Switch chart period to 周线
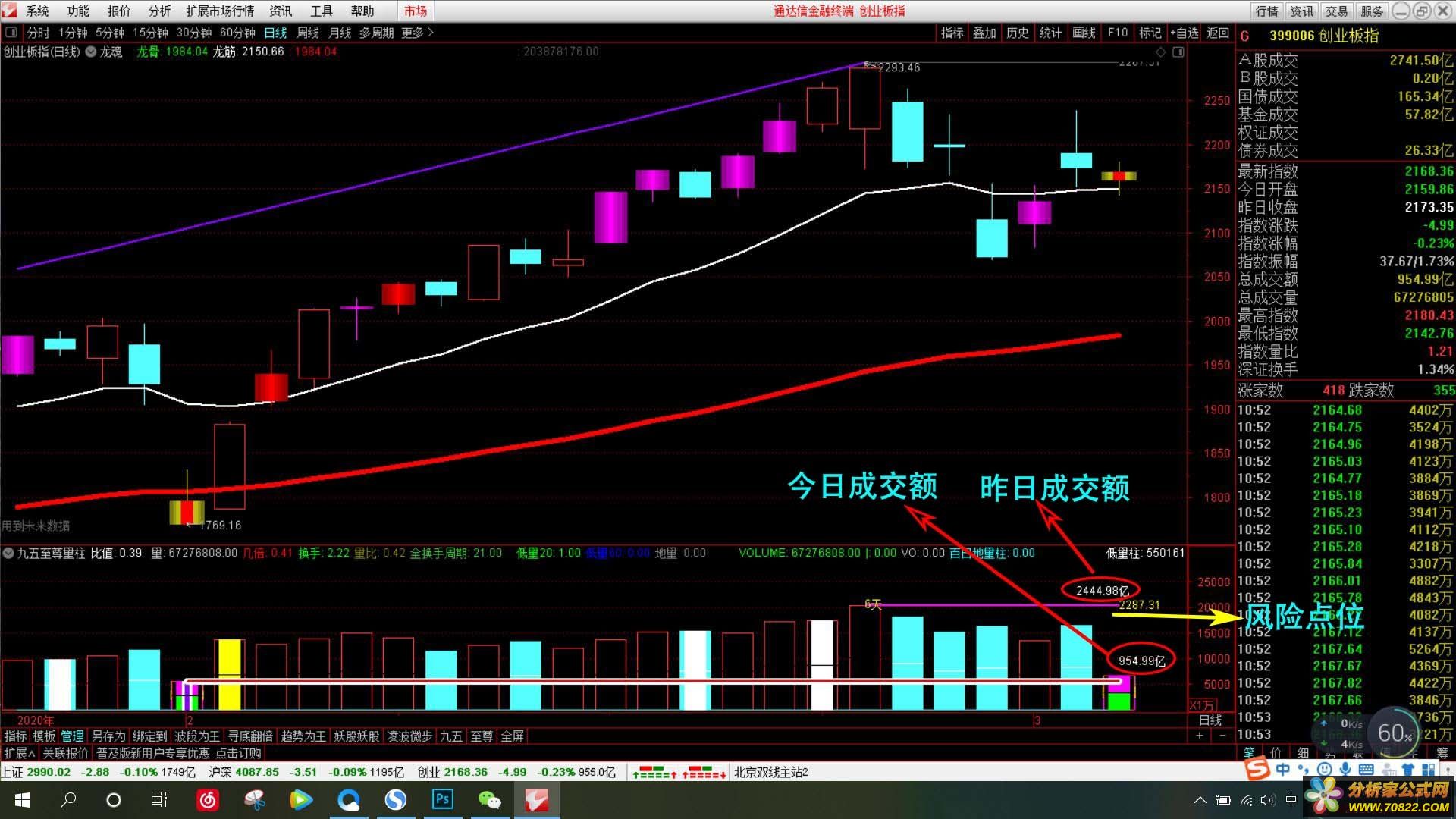The height and width of the screenshot is (819, 1456). point(308,33)
